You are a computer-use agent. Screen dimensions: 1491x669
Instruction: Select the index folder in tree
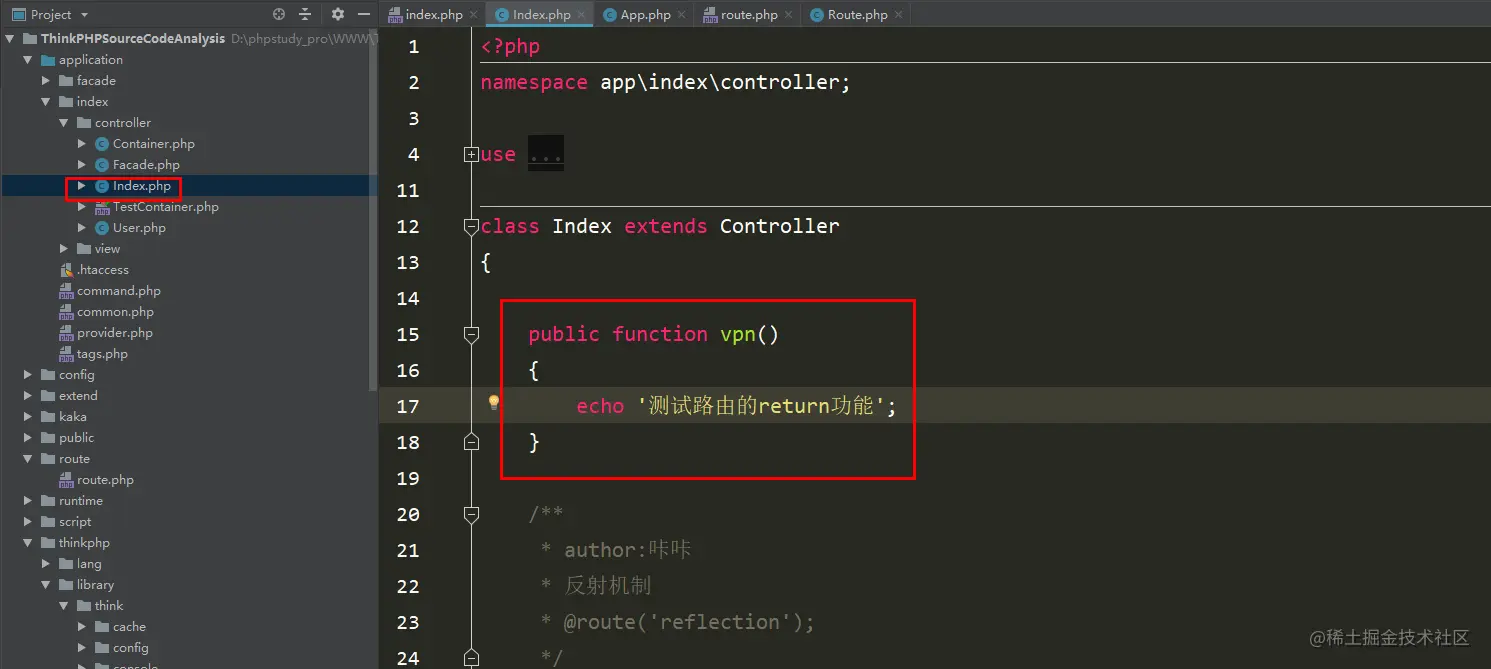point(92,102)
